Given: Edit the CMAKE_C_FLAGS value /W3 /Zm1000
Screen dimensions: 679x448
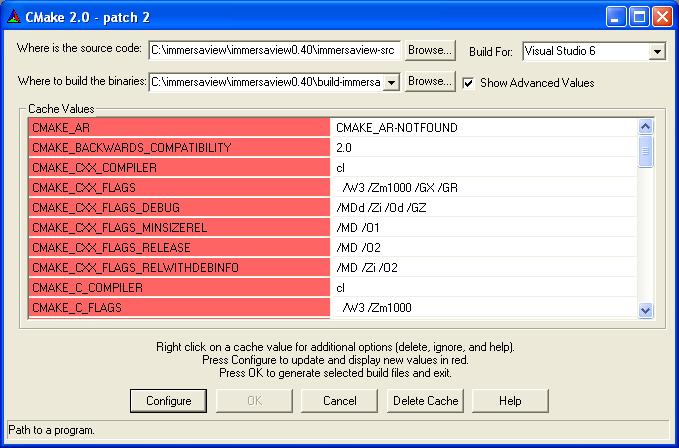Looking at the screenshot, I should tap(484, 307).
